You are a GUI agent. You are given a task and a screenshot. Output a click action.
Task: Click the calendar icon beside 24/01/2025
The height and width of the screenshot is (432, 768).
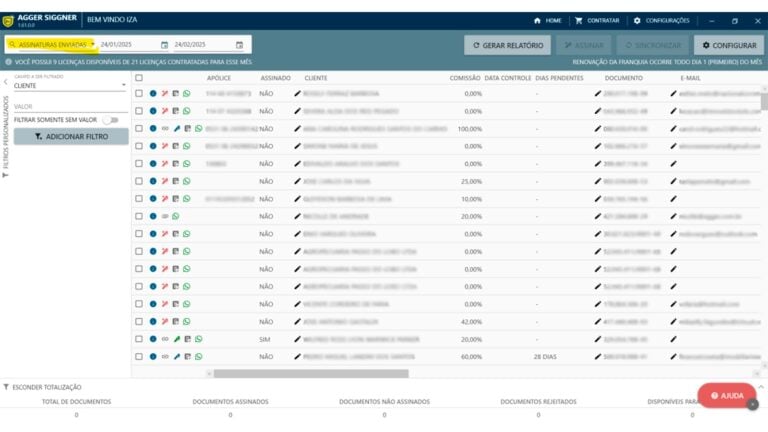[164, 45]
